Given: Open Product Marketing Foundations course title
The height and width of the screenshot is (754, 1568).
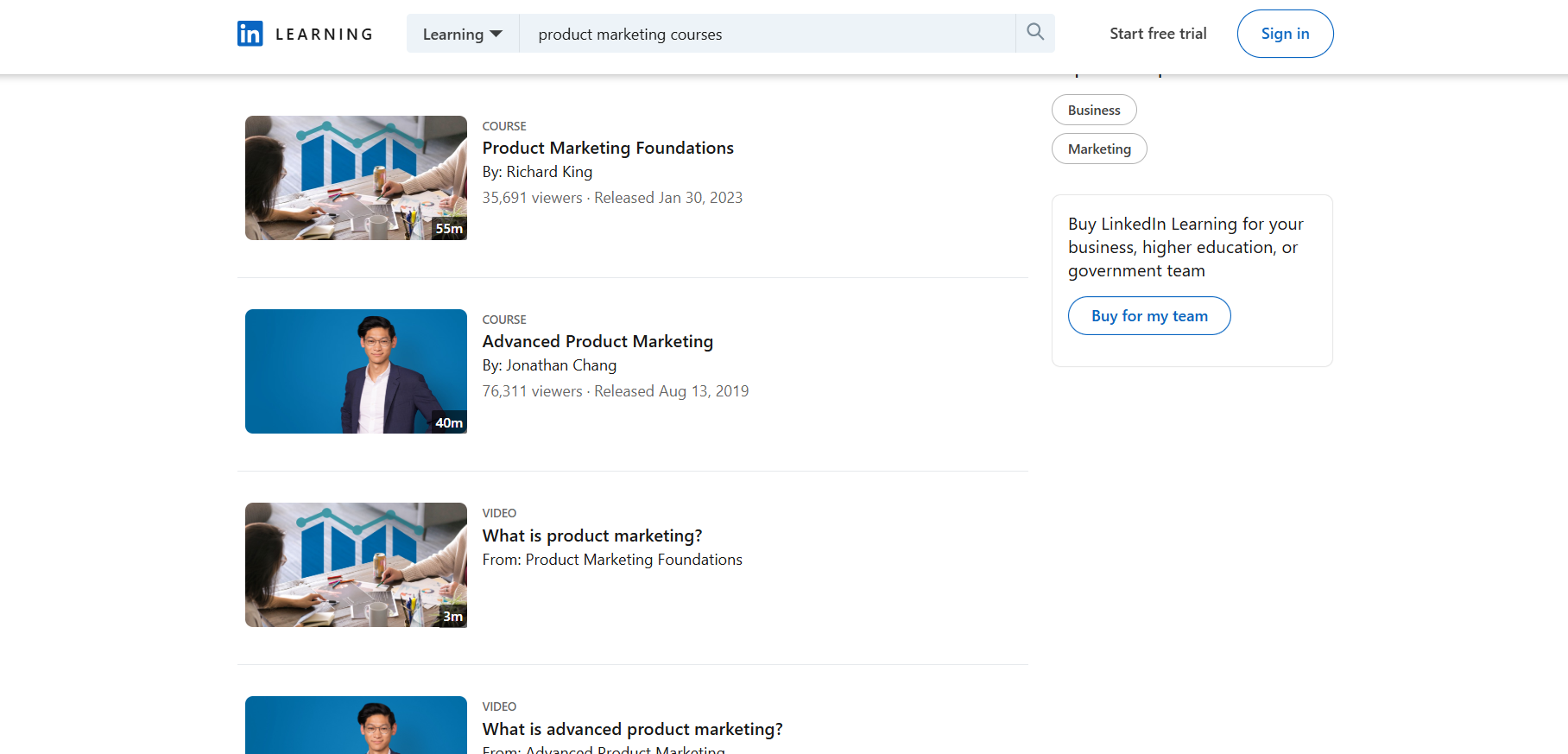Looking at the screenshot, I should 608,148.
